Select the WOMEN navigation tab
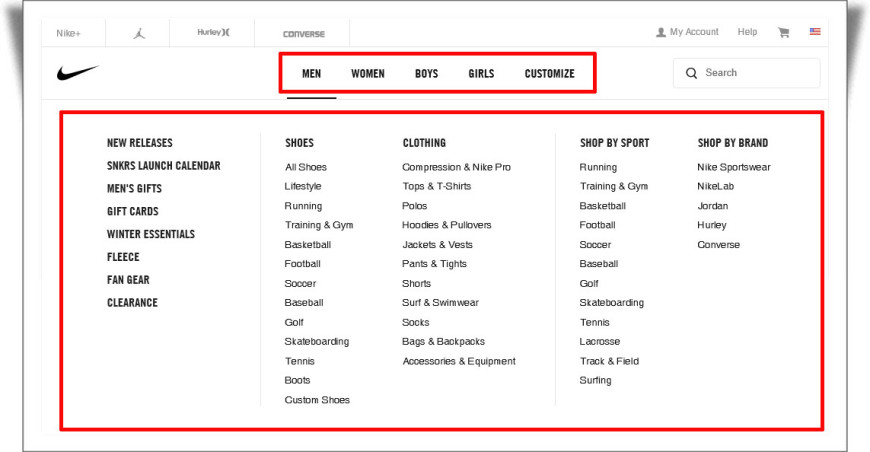This screenshot has height=452, width=870. [367, 73]
